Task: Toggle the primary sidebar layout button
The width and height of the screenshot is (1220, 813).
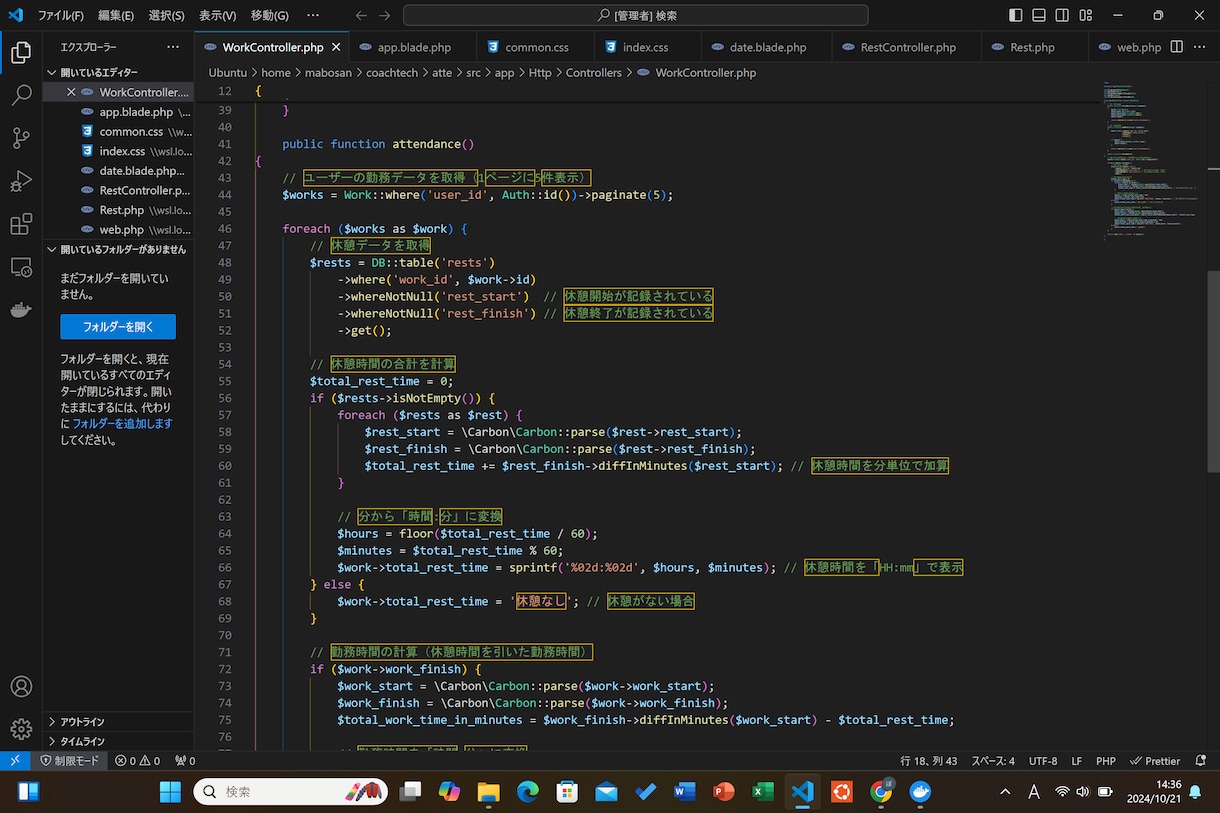Action: (x=1016, y=15)
